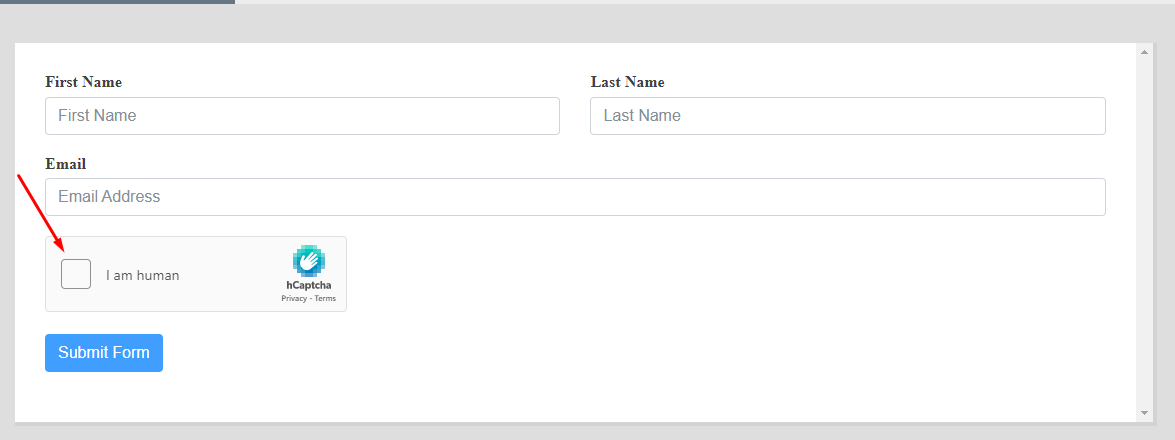This screenshot has width=1175, height=440.
Task: Check the "I am human" checkbox
Action: pyautogui.click(x=76, y=274)
